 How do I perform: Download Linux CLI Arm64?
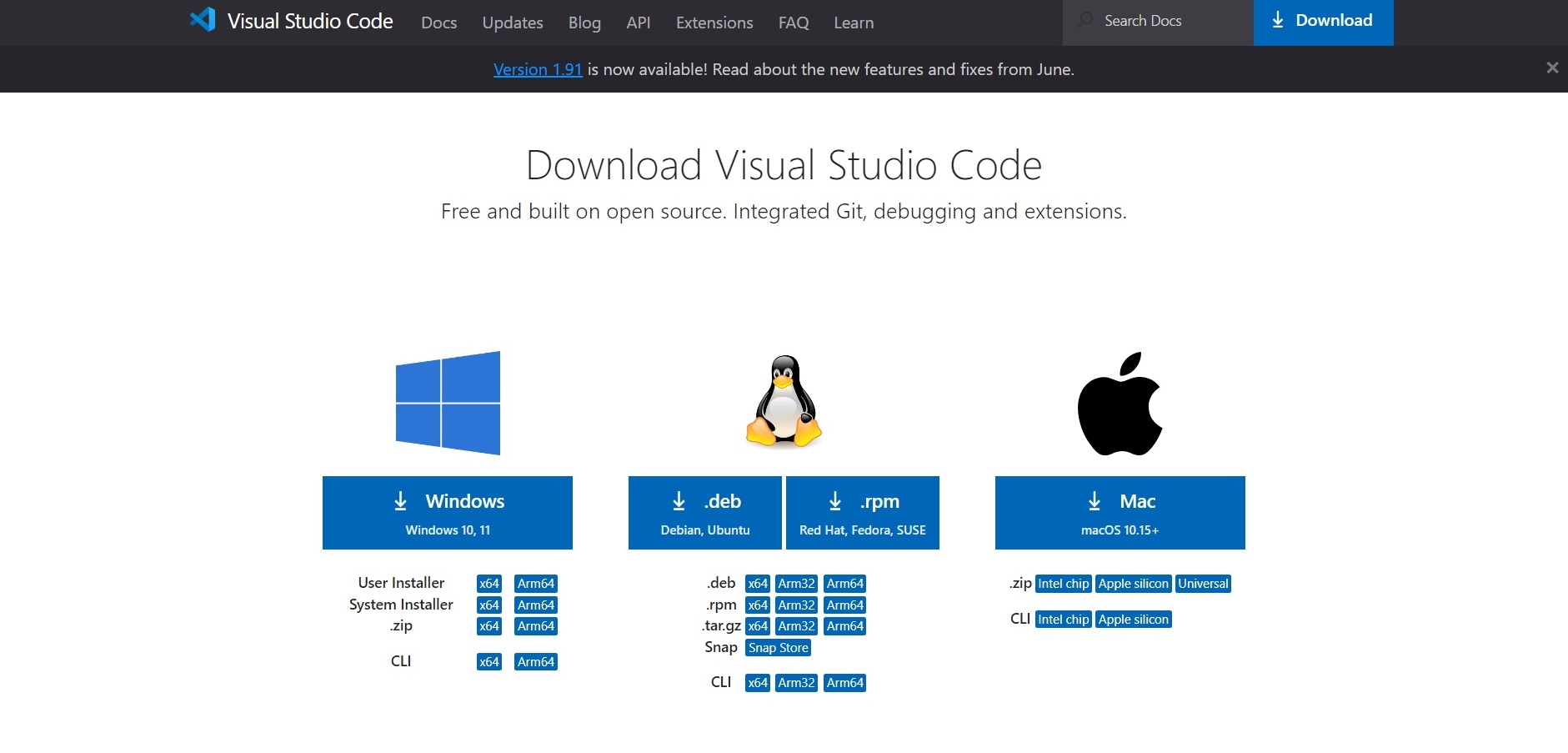tap(845, 683)
